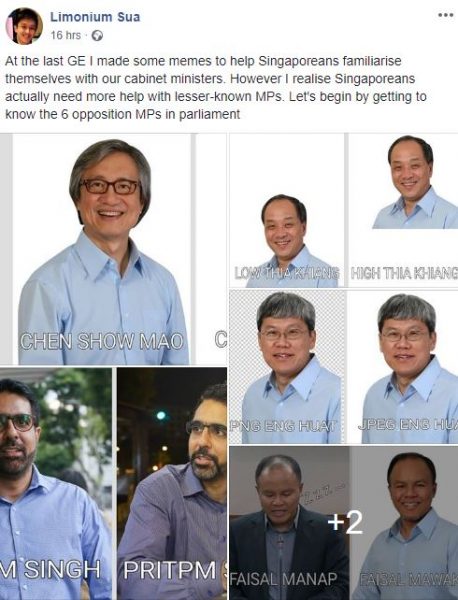
Task: Open the Low Thia Khiang image
Action: coord(286,210)
